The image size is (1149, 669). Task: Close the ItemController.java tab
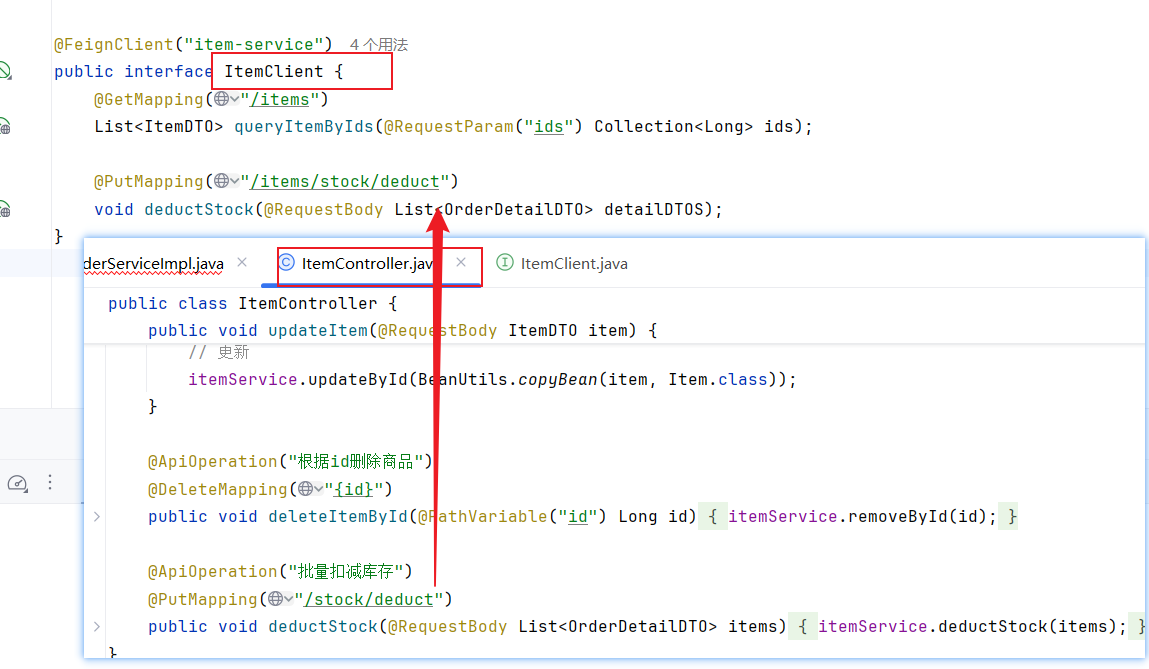[x=461, y=263]
